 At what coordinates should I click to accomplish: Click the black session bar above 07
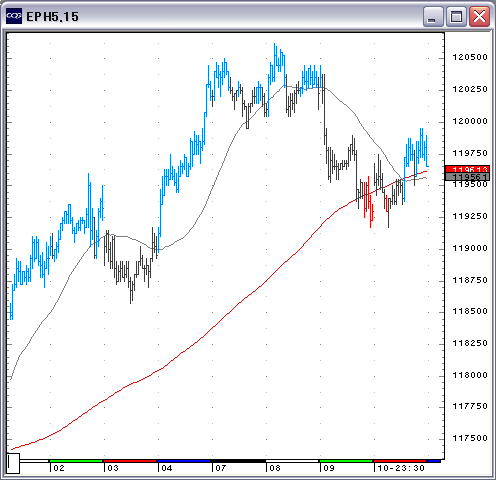point(238,461)
